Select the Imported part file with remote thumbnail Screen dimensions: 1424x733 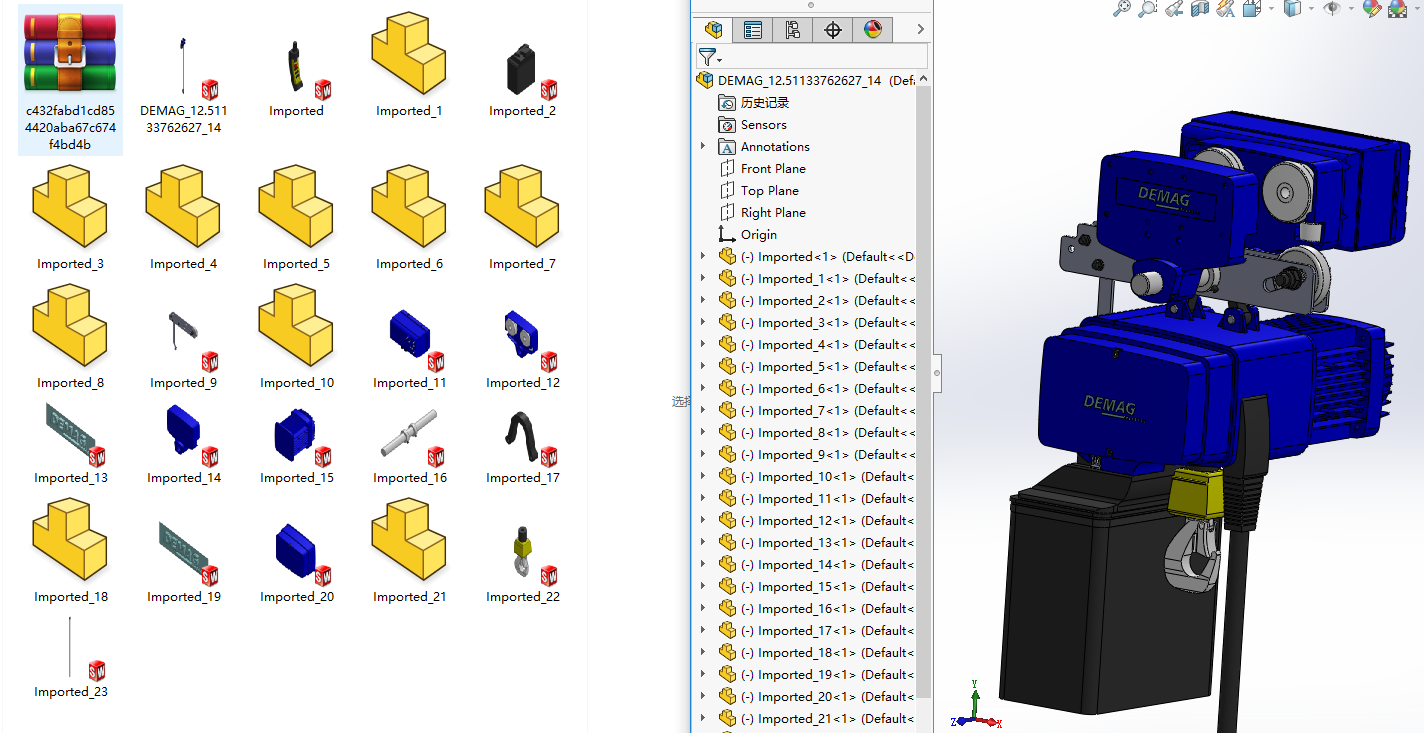click(x=296, y=70)
